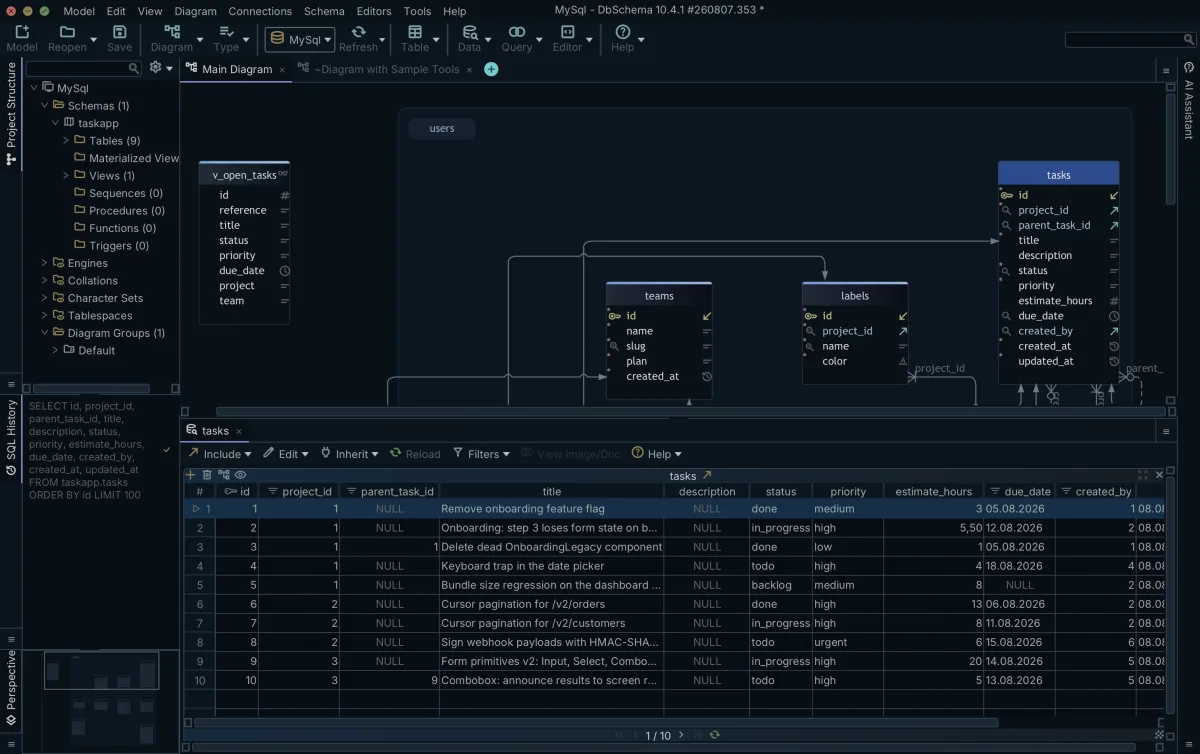This screenshot has height=754, width=1200.
Task: Add a new diagram tab with plus icon
Action: pyautogui.click(x=491, y=69)
